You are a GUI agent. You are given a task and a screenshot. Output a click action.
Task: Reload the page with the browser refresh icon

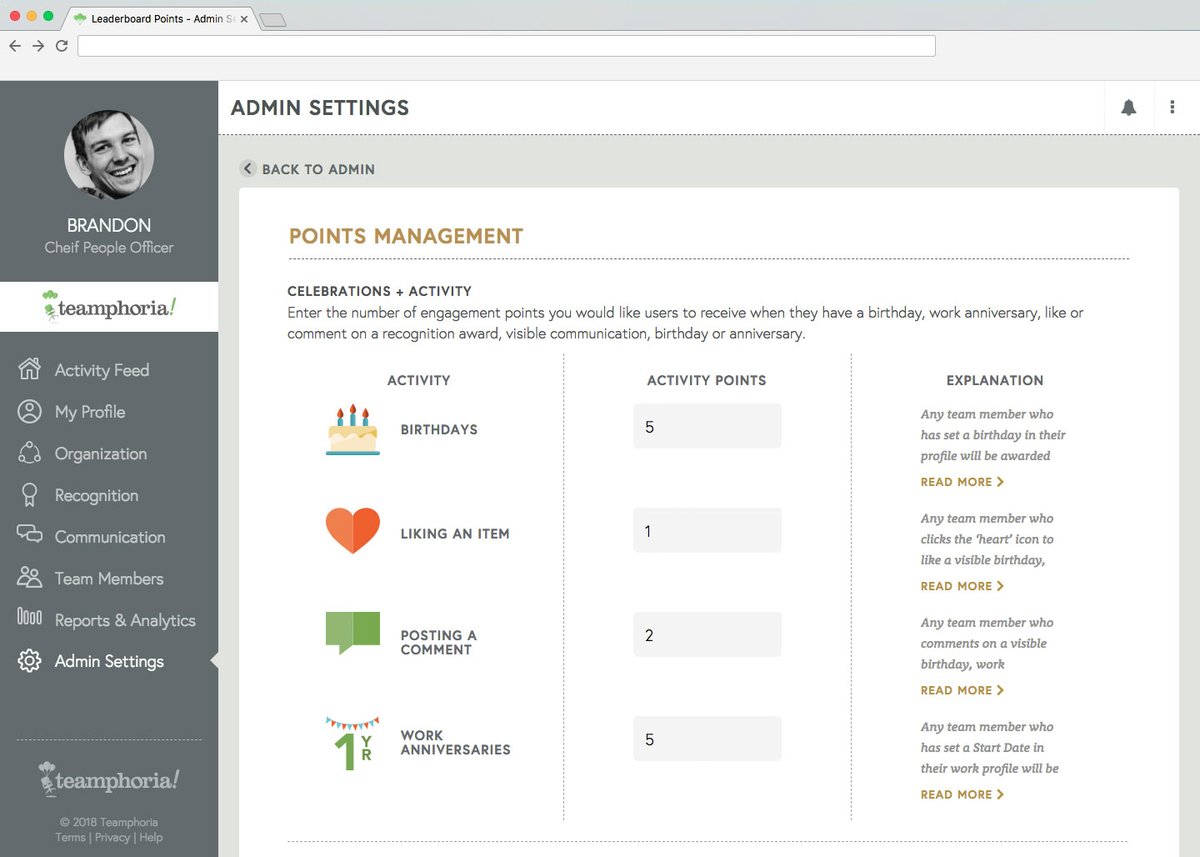(62, 46)
